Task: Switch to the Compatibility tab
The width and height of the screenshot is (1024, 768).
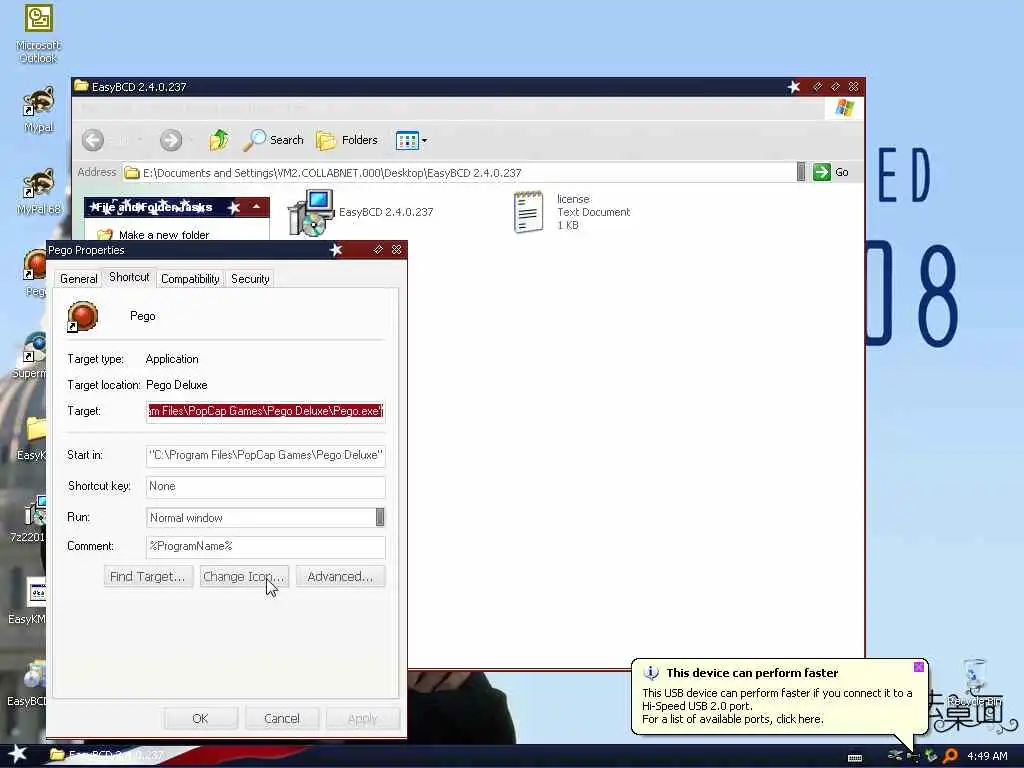Action: click(190, 279)
